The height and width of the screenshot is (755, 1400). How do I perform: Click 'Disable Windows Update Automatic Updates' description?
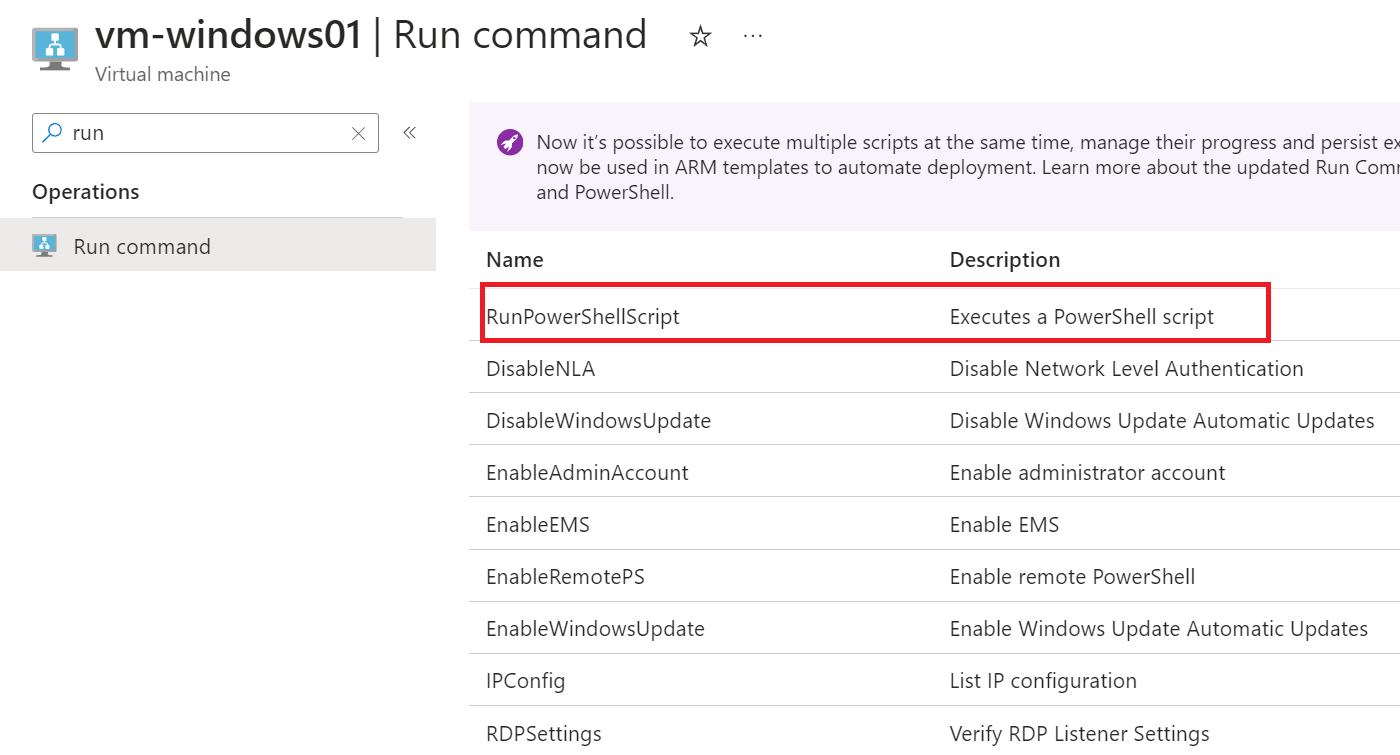pyautogui.click(x=1162, y=421)
